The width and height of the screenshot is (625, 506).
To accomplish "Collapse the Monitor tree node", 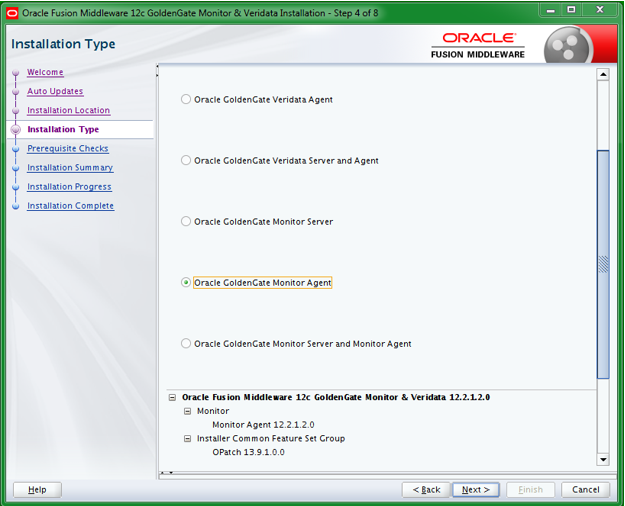I will click(187, 411).
